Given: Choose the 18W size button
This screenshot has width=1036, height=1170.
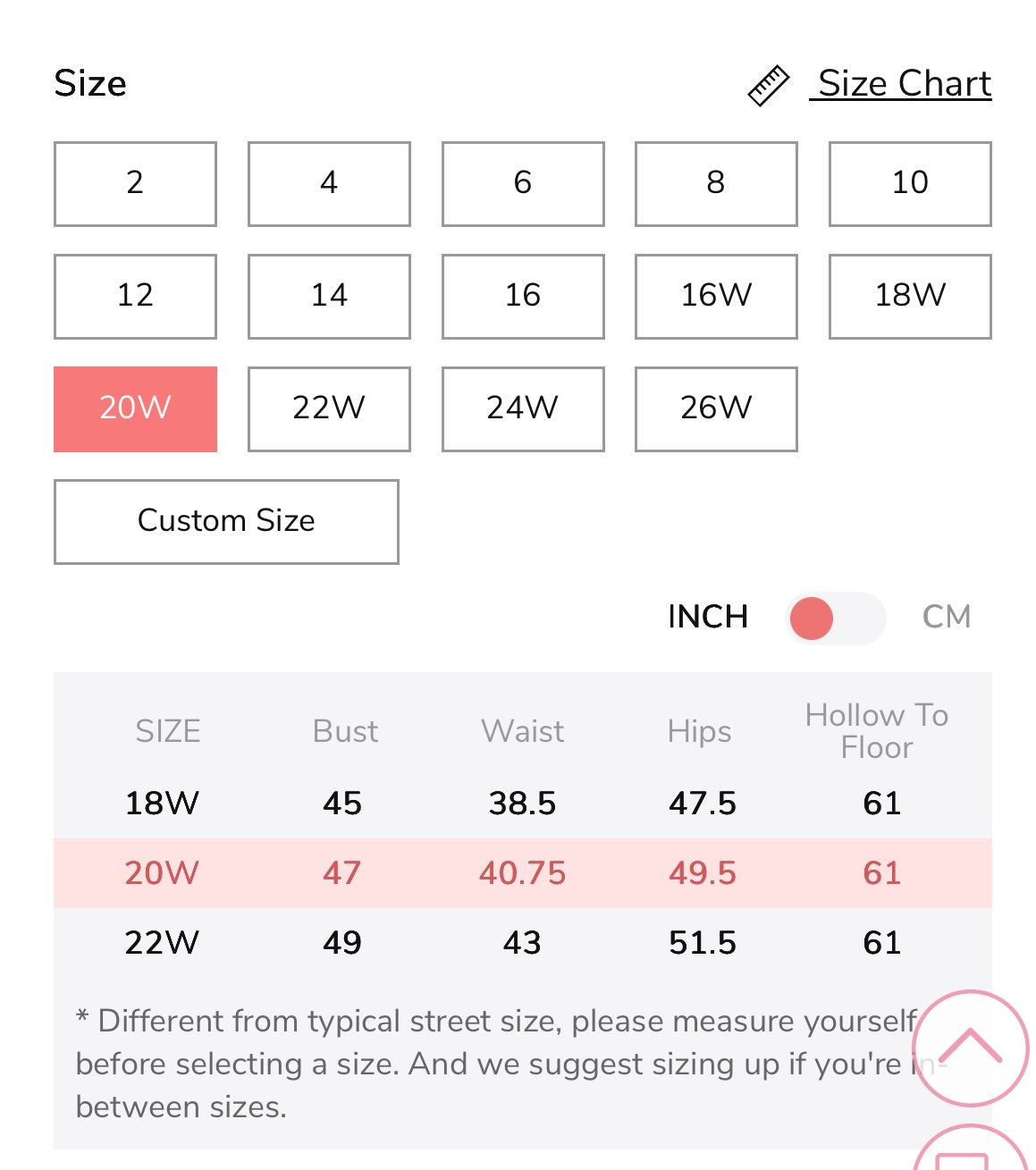Looking at the screenshot, I should (910, 296).
